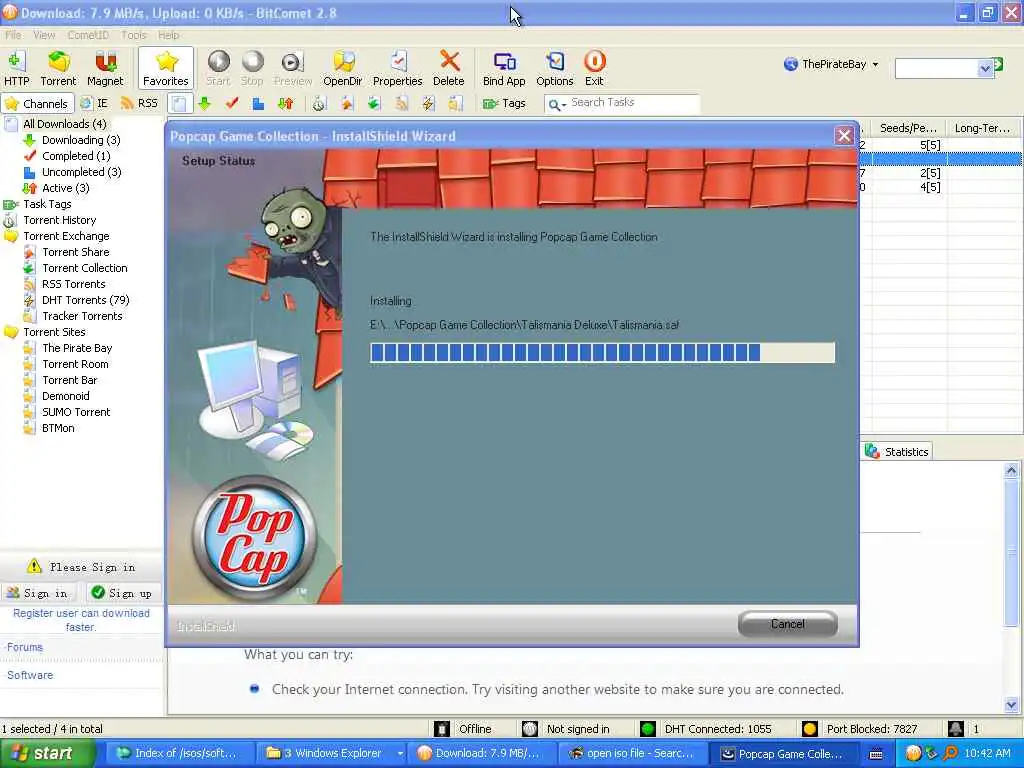Open the File menu
Viewport: 1024px width, 768px height.
[13, 35]
